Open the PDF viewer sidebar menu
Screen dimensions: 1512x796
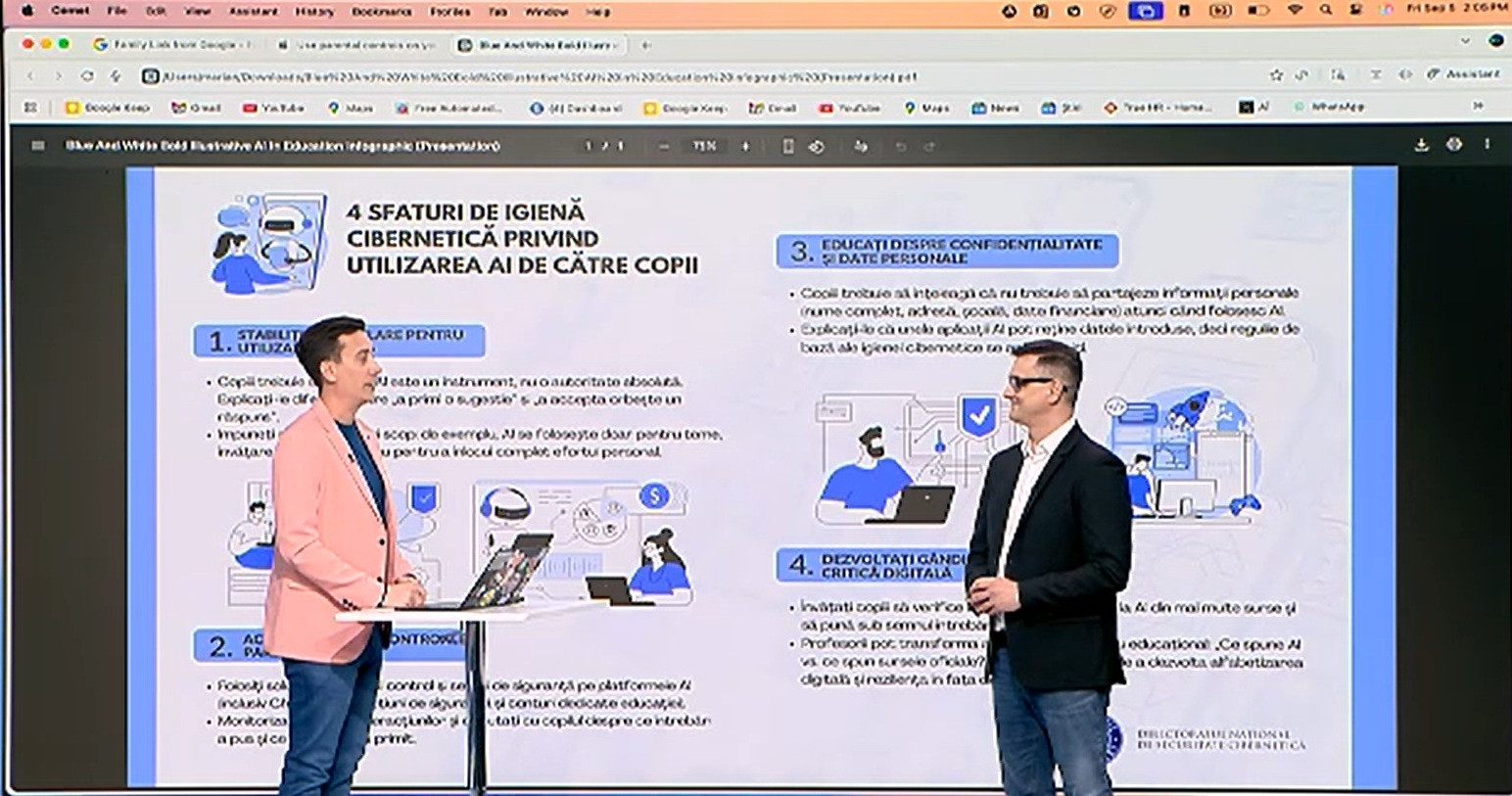coord(38,146)
